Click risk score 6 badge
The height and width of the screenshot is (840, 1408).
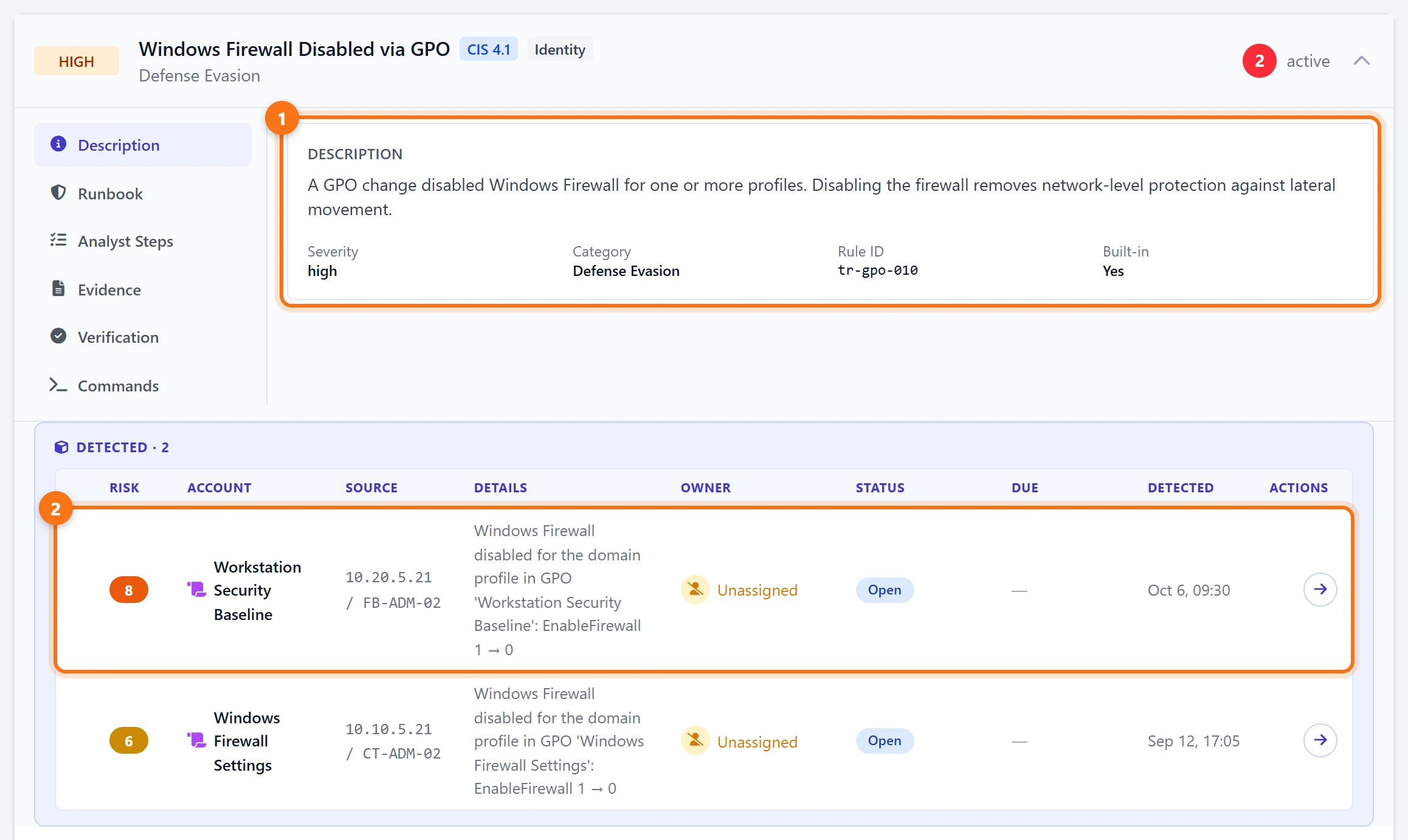129,740
